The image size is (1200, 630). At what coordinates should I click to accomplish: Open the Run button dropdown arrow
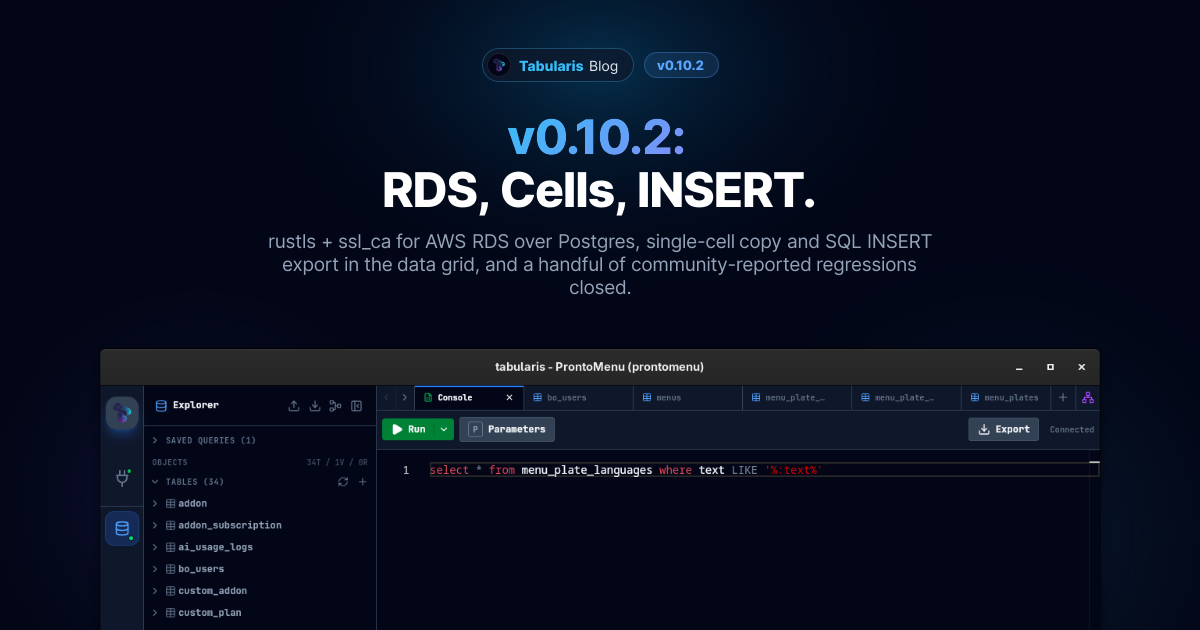444,429
